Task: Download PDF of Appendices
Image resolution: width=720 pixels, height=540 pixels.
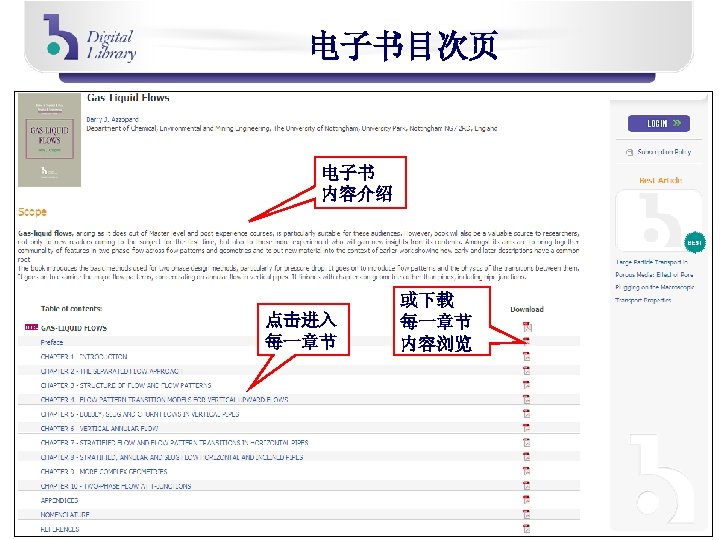Action: coord(527,500)
